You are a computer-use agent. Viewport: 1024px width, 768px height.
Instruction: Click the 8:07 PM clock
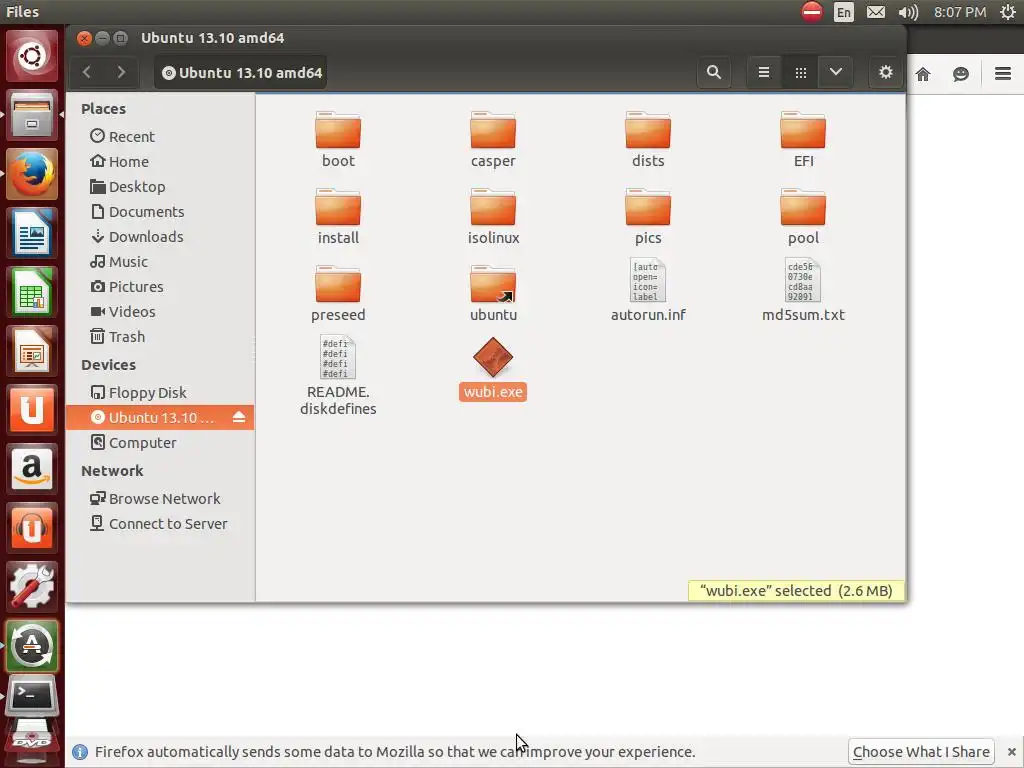pos(959,12)
